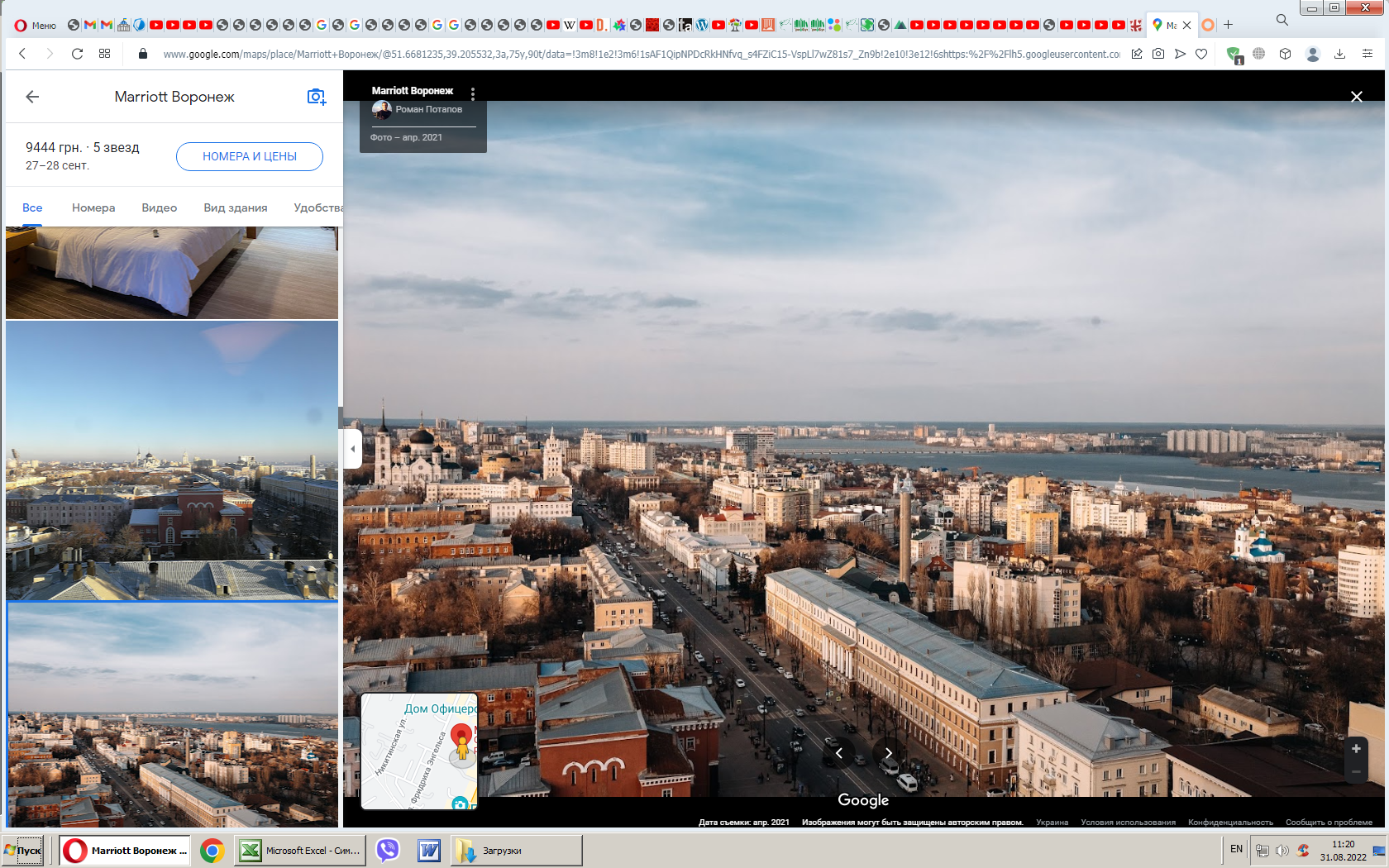Open the Дом Офицеров mini map
This screenshot has height=868, width=1389.
[419, 751]
